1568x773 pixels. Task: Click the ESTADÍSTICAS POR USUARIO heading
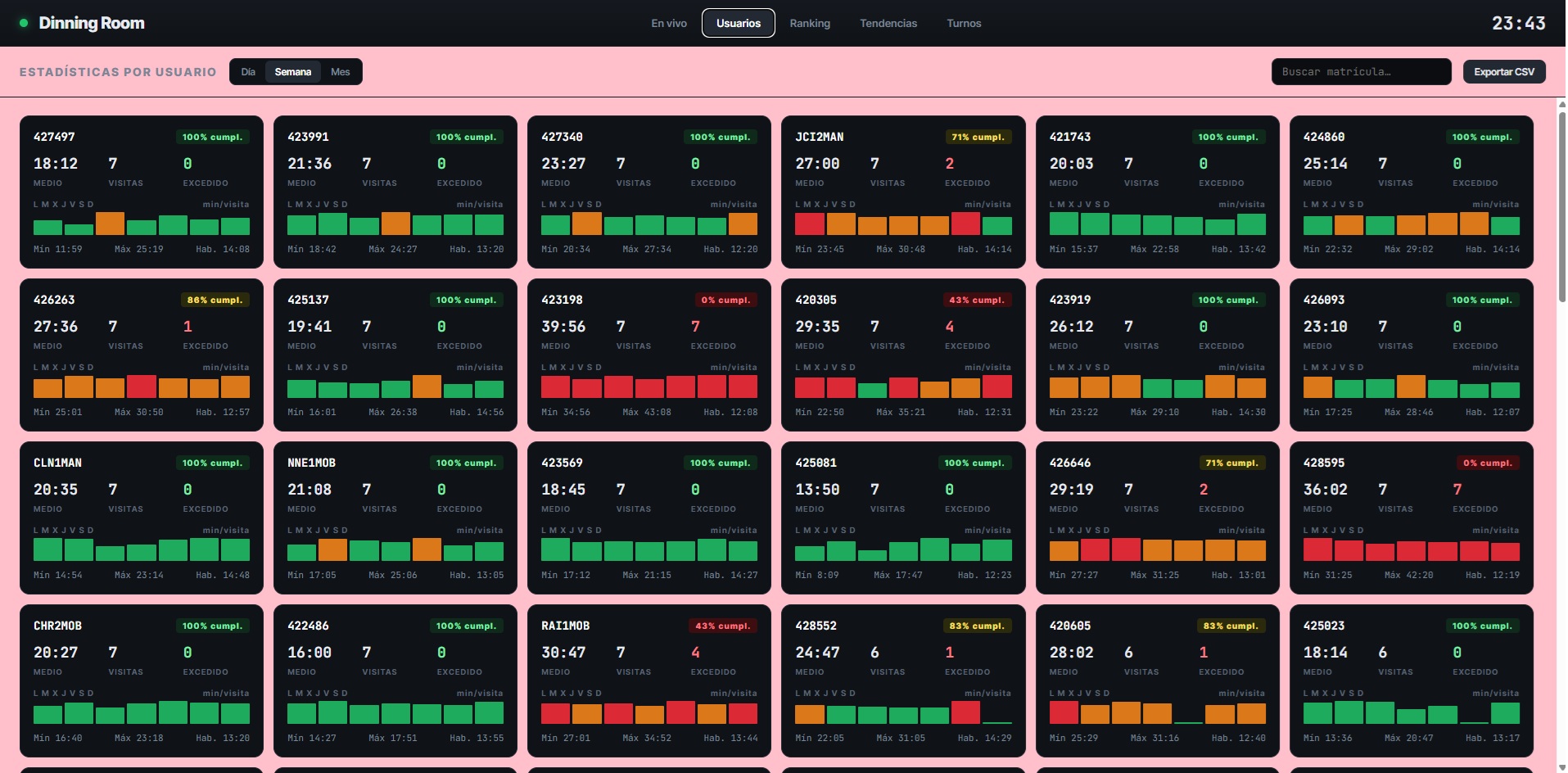[118, 72]
